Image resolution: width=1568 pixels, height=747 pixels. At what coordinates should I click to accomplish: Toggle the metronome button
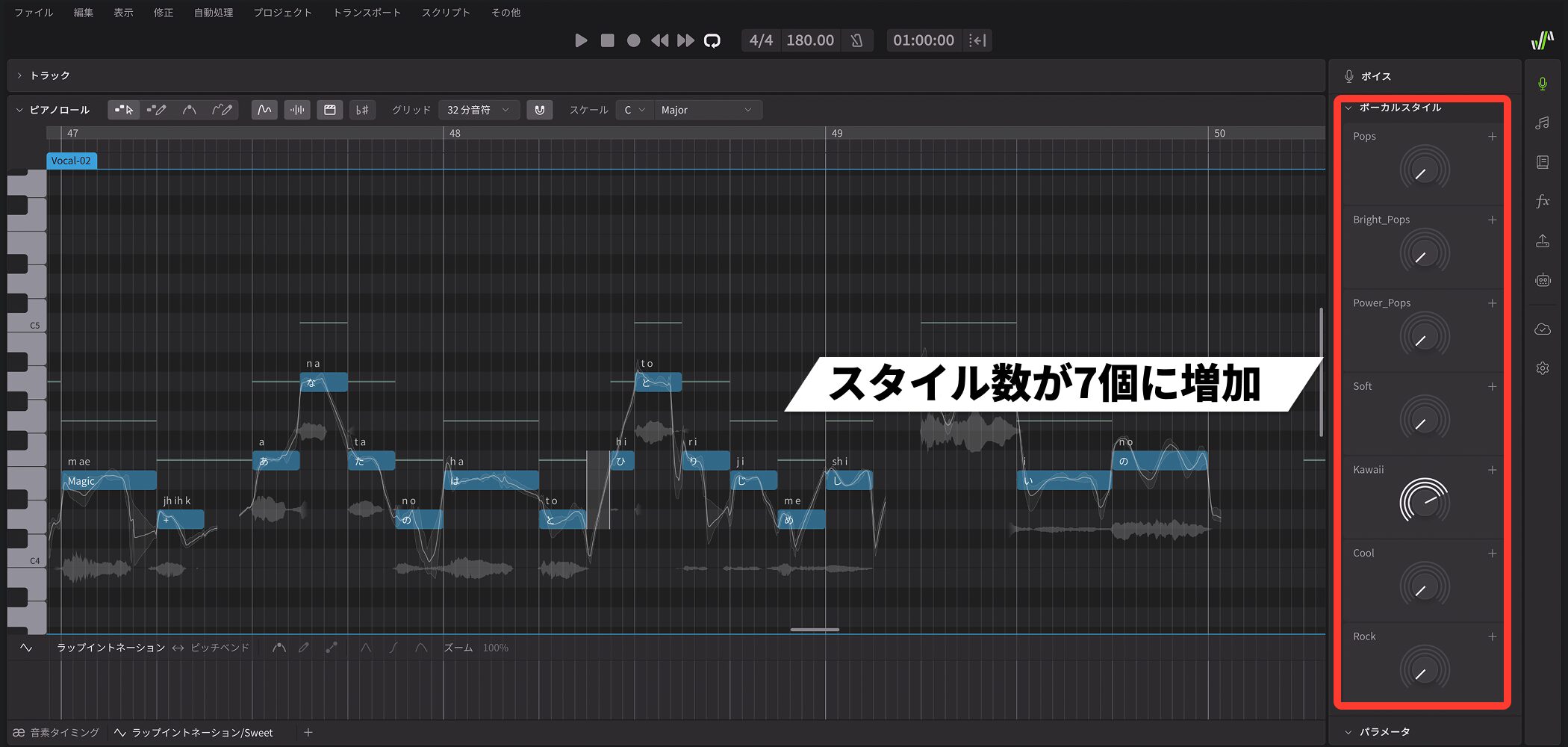pyautogui.click(x=856, y=40)
